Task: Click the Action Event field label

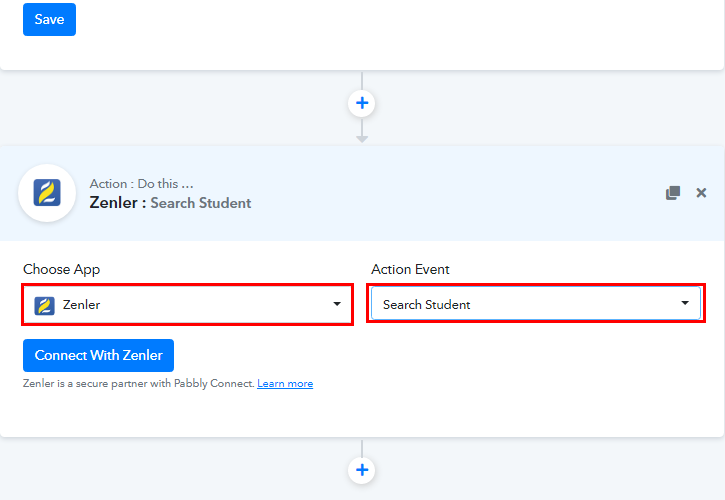Action: pos(410,269)
